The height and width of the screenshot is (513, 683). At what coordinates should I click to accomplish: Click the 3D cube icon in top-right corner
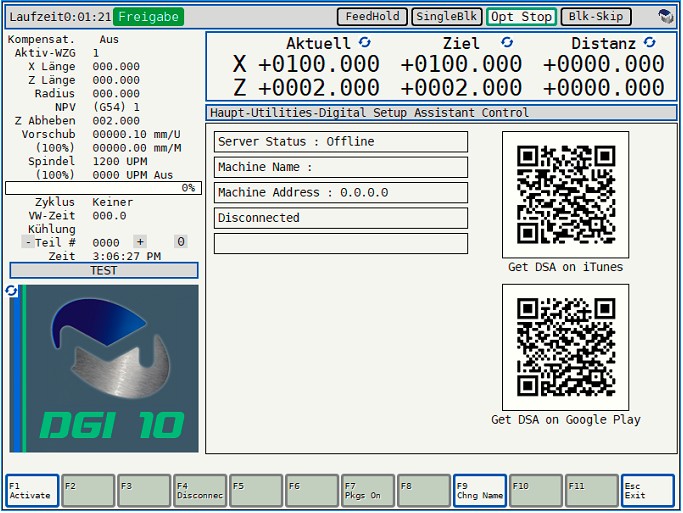click(x=665, y=17)
